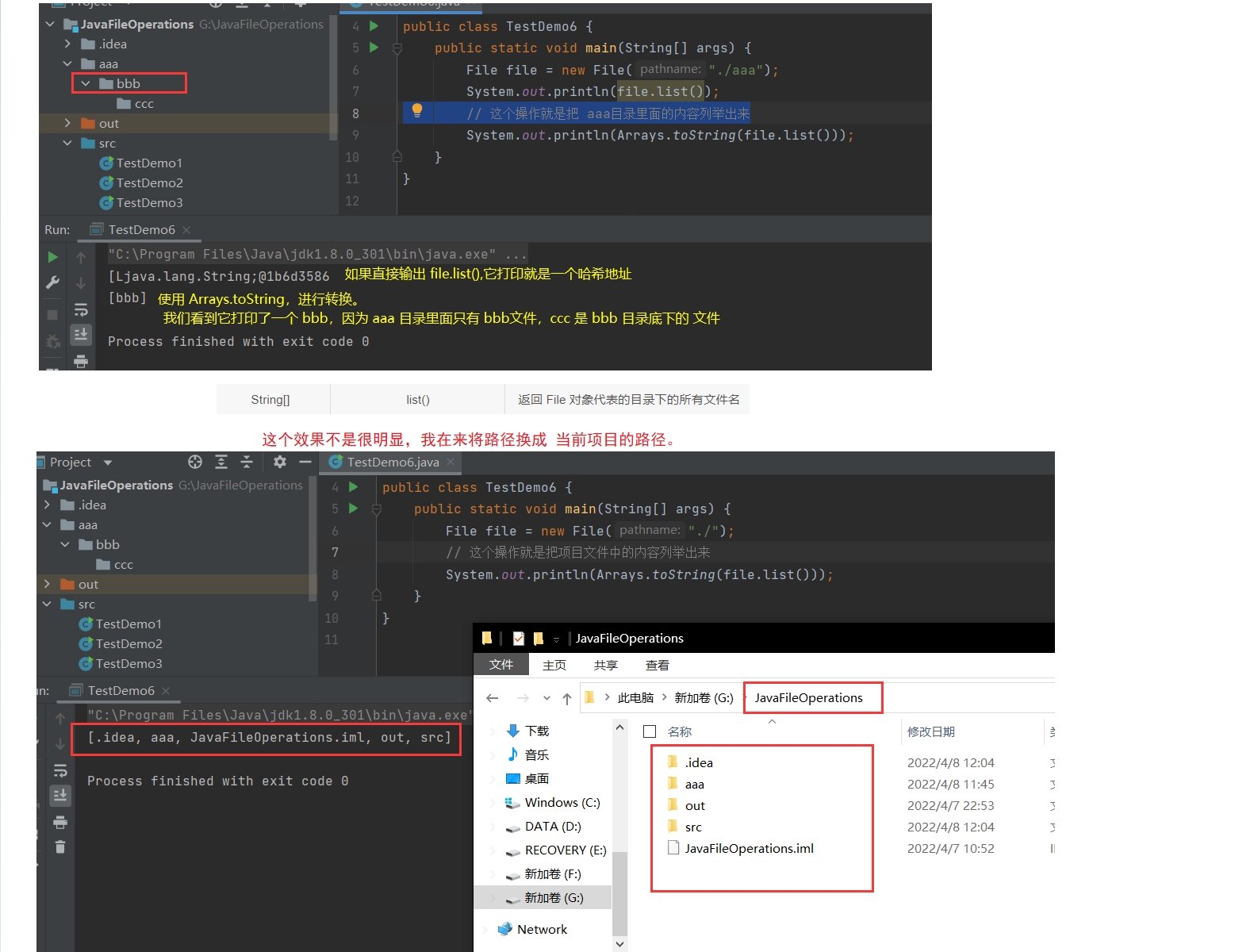Click the rerun icon in upper Run panel

point(52,257)
